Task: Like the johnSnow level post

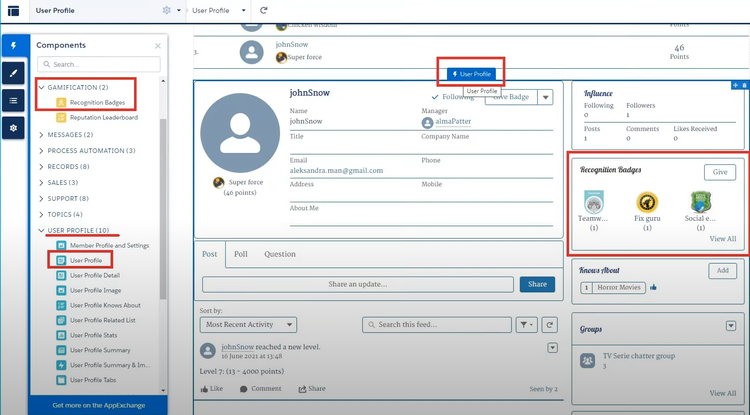Action: 211,389
